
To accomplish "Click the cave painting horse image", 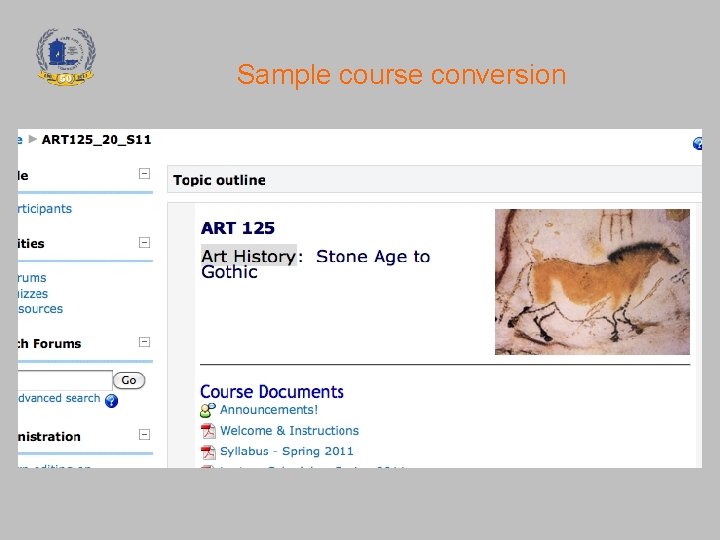I will coord(592,282).
